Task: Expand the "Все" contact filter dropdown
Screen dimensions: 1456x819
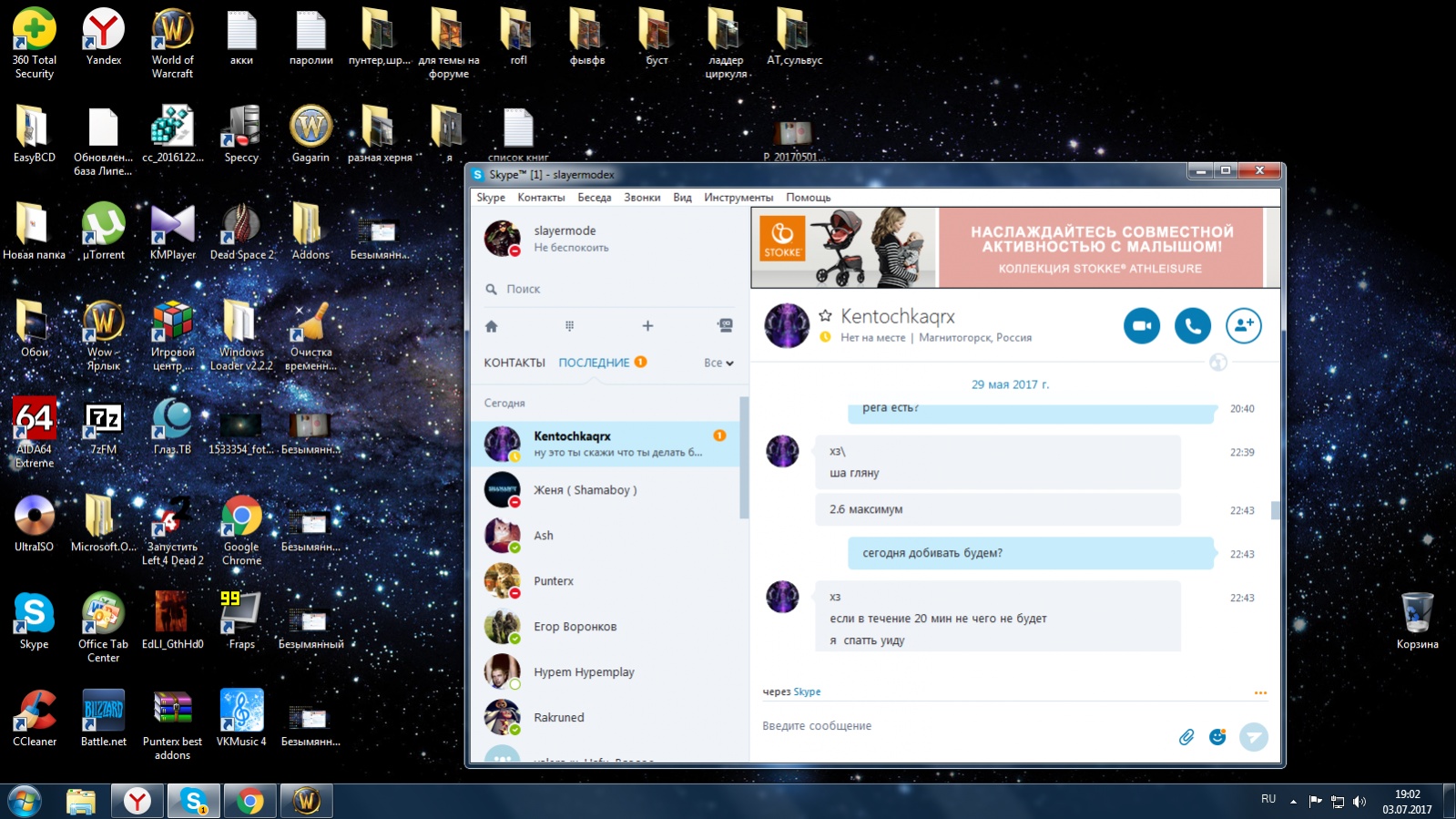Action: [718, 363]
